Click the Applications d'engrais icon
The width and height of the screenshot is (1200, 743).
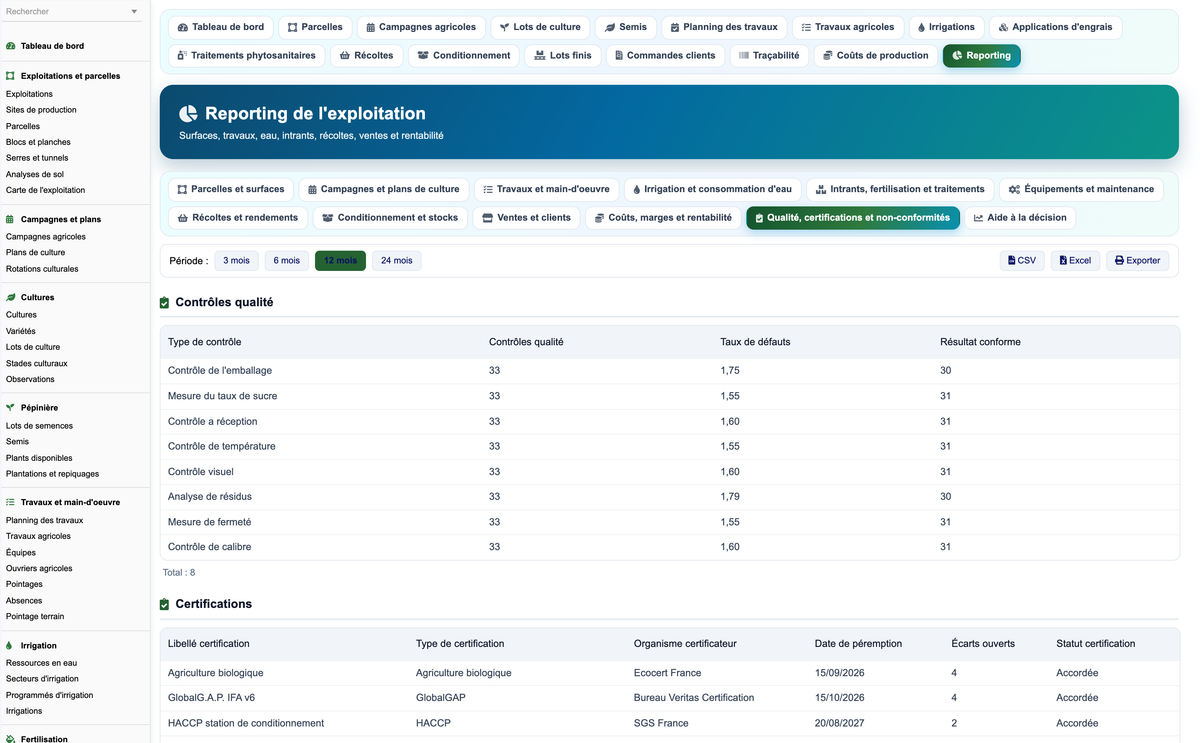coord(1004,27)
